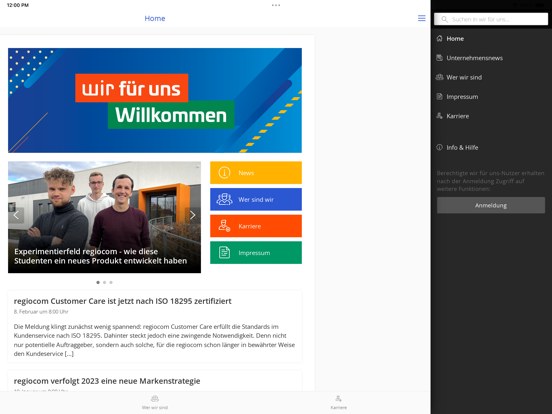The height and width of the screenshot is (414, 552).
Task: Select the second carousel page dot
Action: tap(105, 282)
